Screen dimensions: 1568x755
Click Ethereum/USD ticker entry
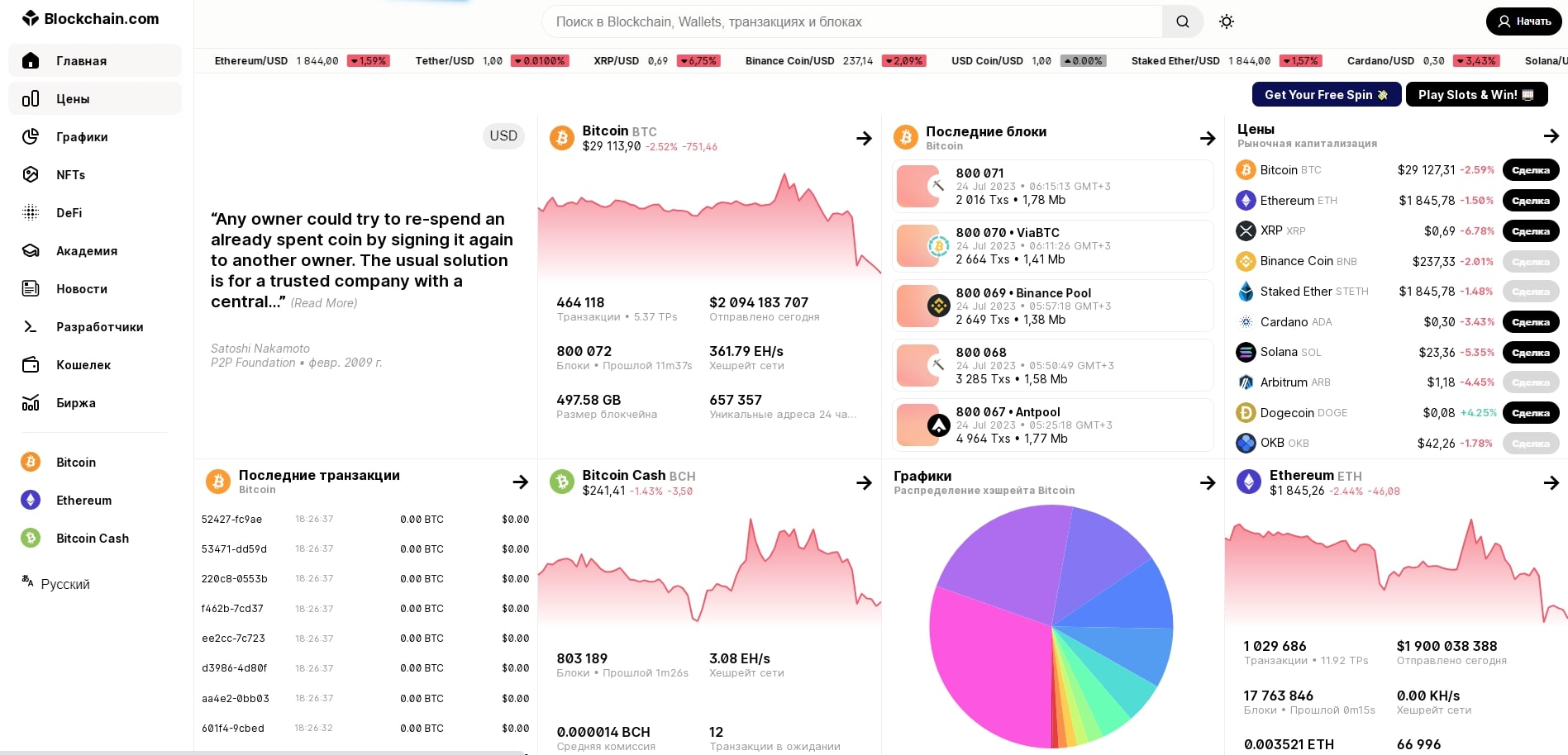[301, 60]
